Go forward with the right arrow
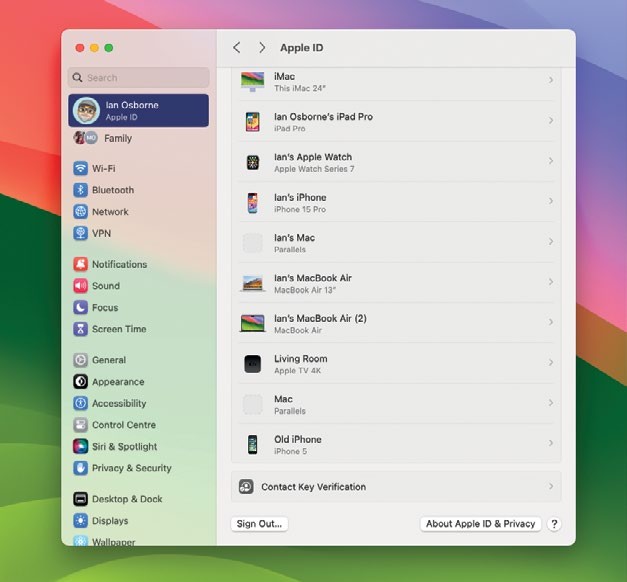Viewport: 627px width, 582px height. [x=262, y=48]
